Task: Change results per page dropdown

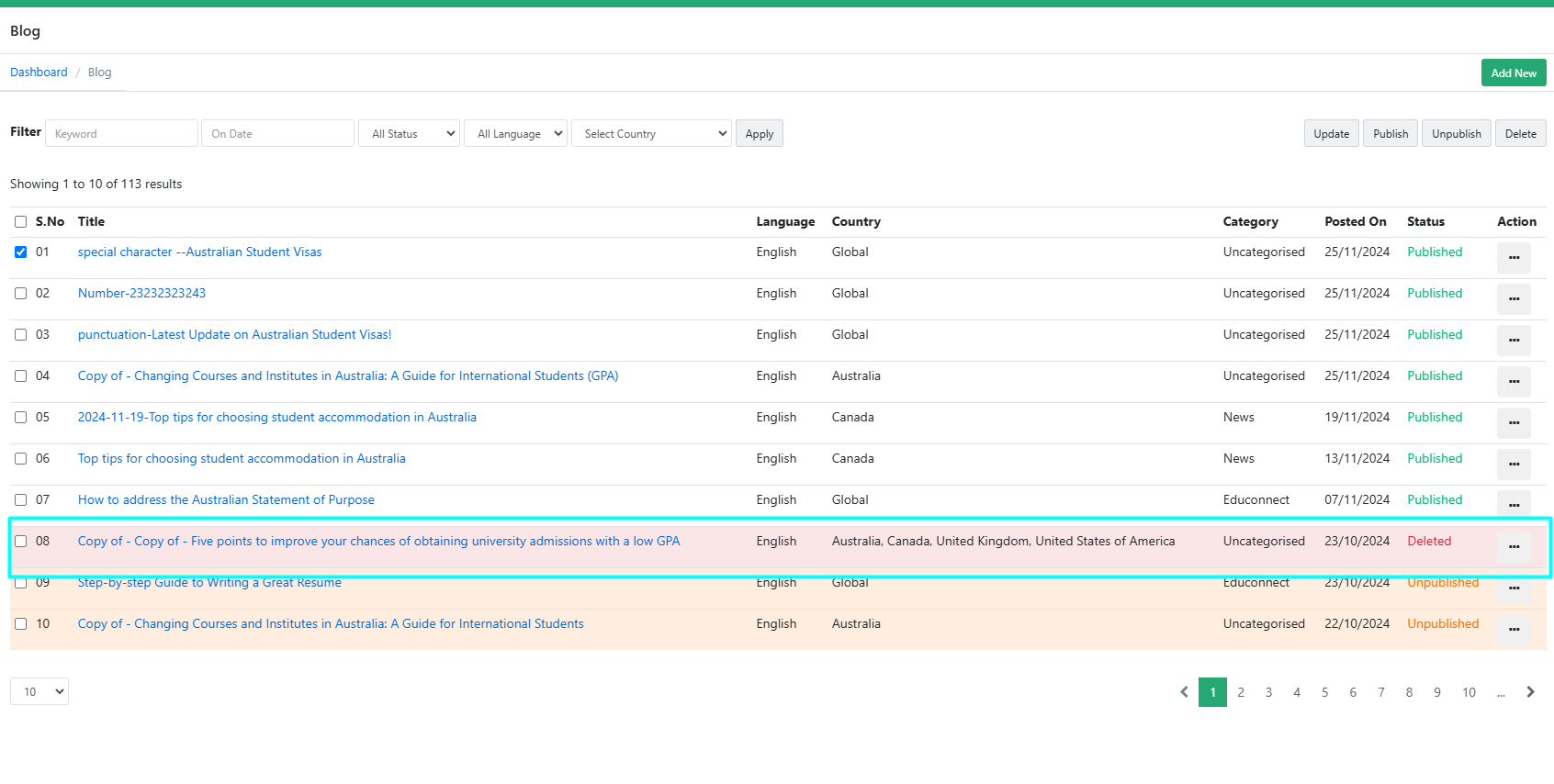Action: coord(39,692)
